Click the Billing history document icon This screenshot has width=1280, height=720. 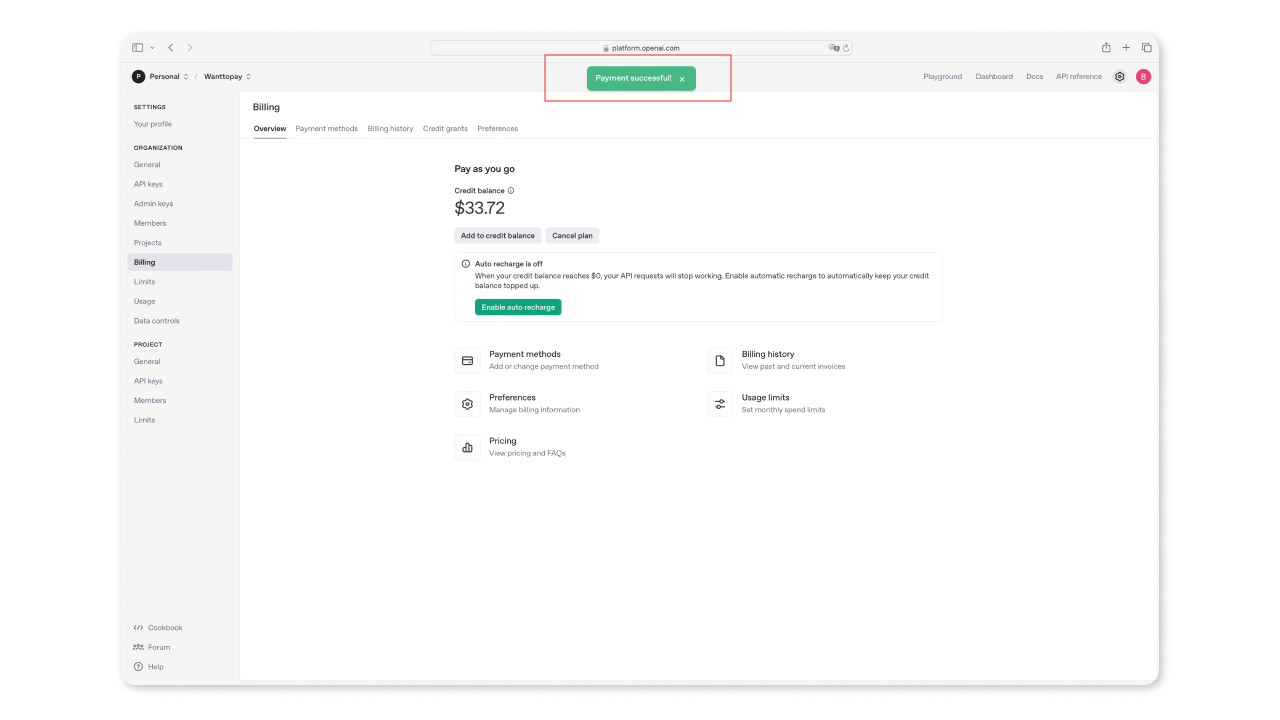[x=720, y=360]
